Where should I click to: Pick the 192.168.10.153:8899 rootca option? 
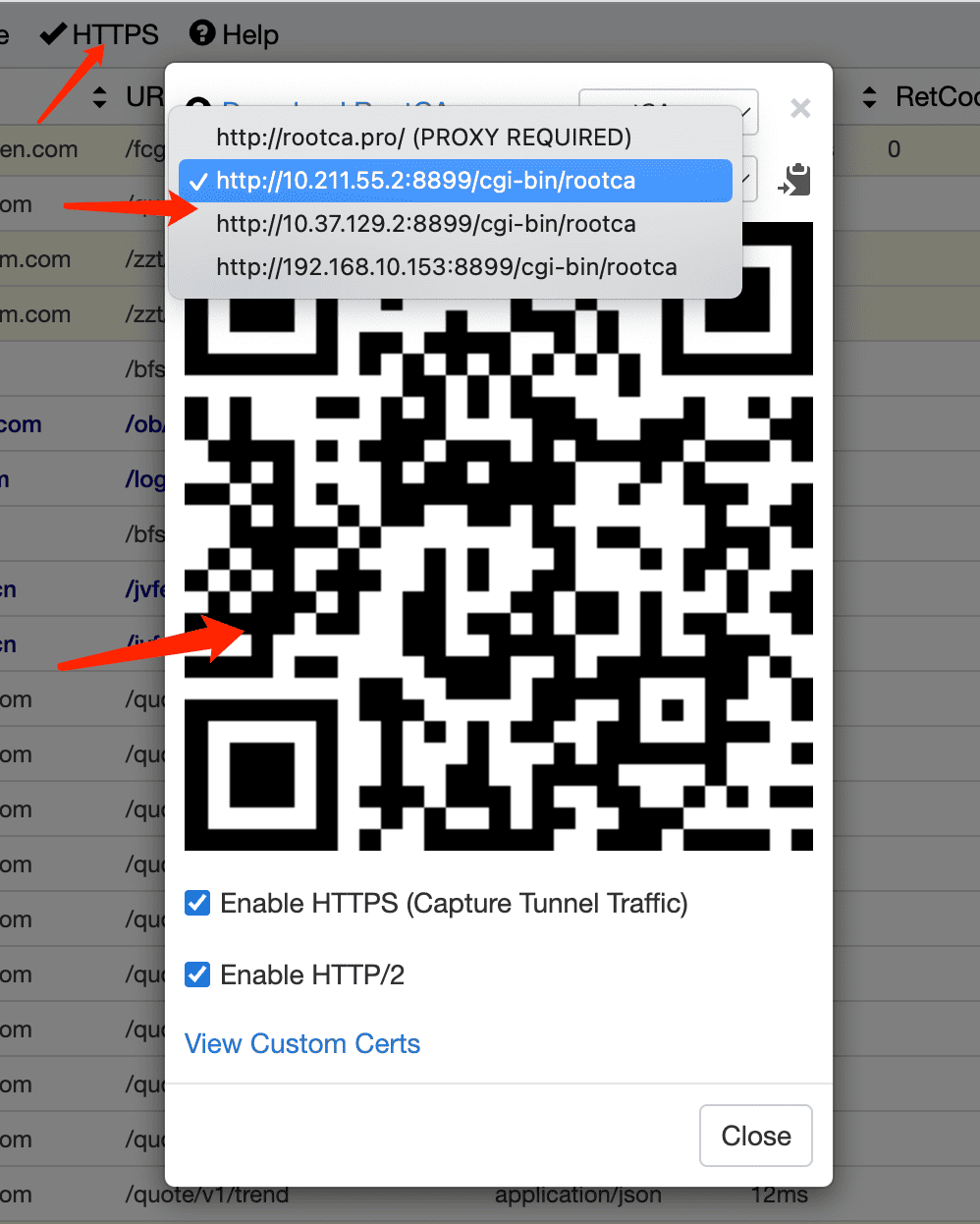pyautogui.click(x=455, y=267)
